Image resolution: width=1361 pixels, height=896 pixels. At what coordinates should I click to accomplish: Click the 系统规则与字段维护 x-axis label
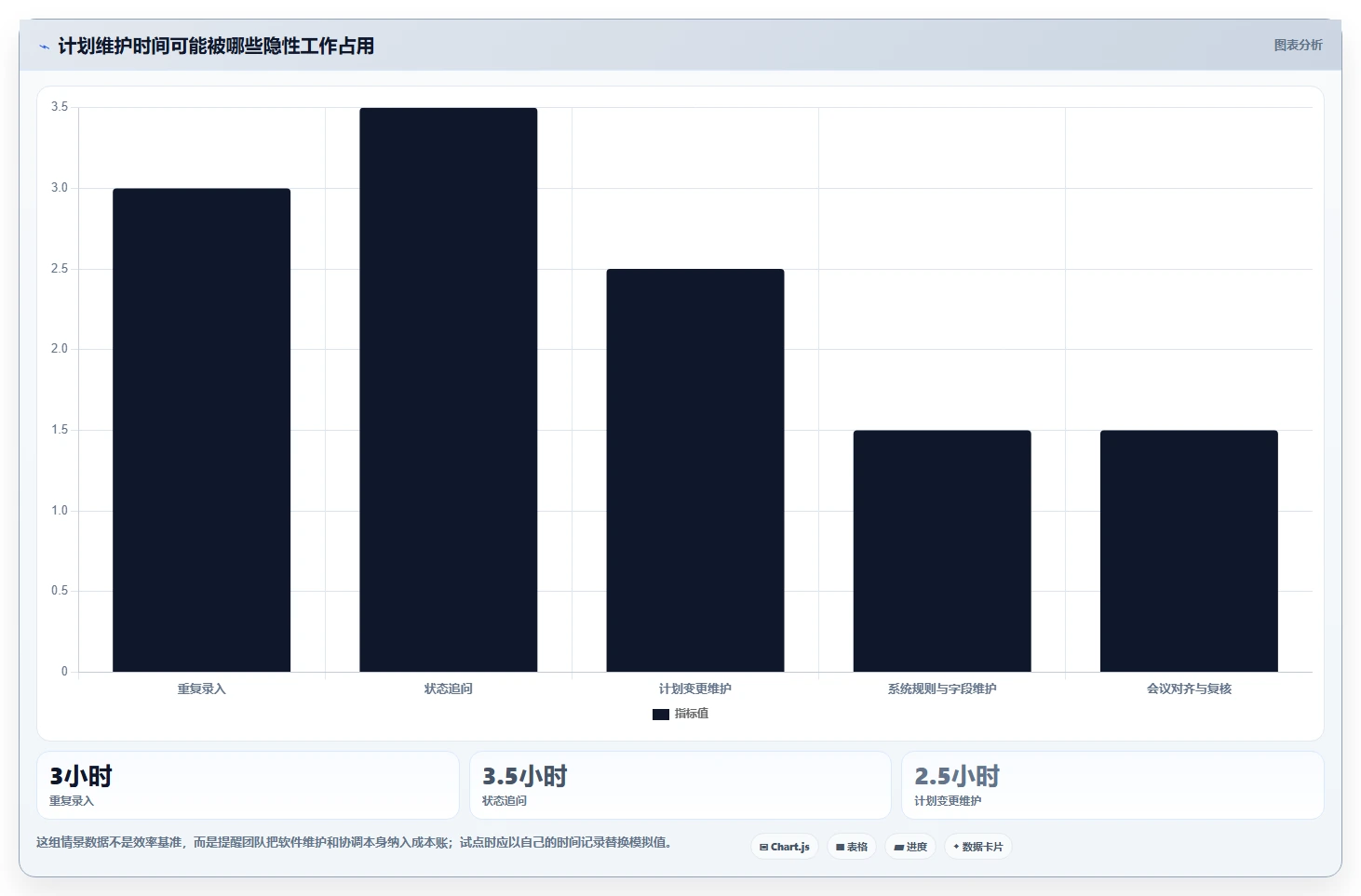coord(942,689)
